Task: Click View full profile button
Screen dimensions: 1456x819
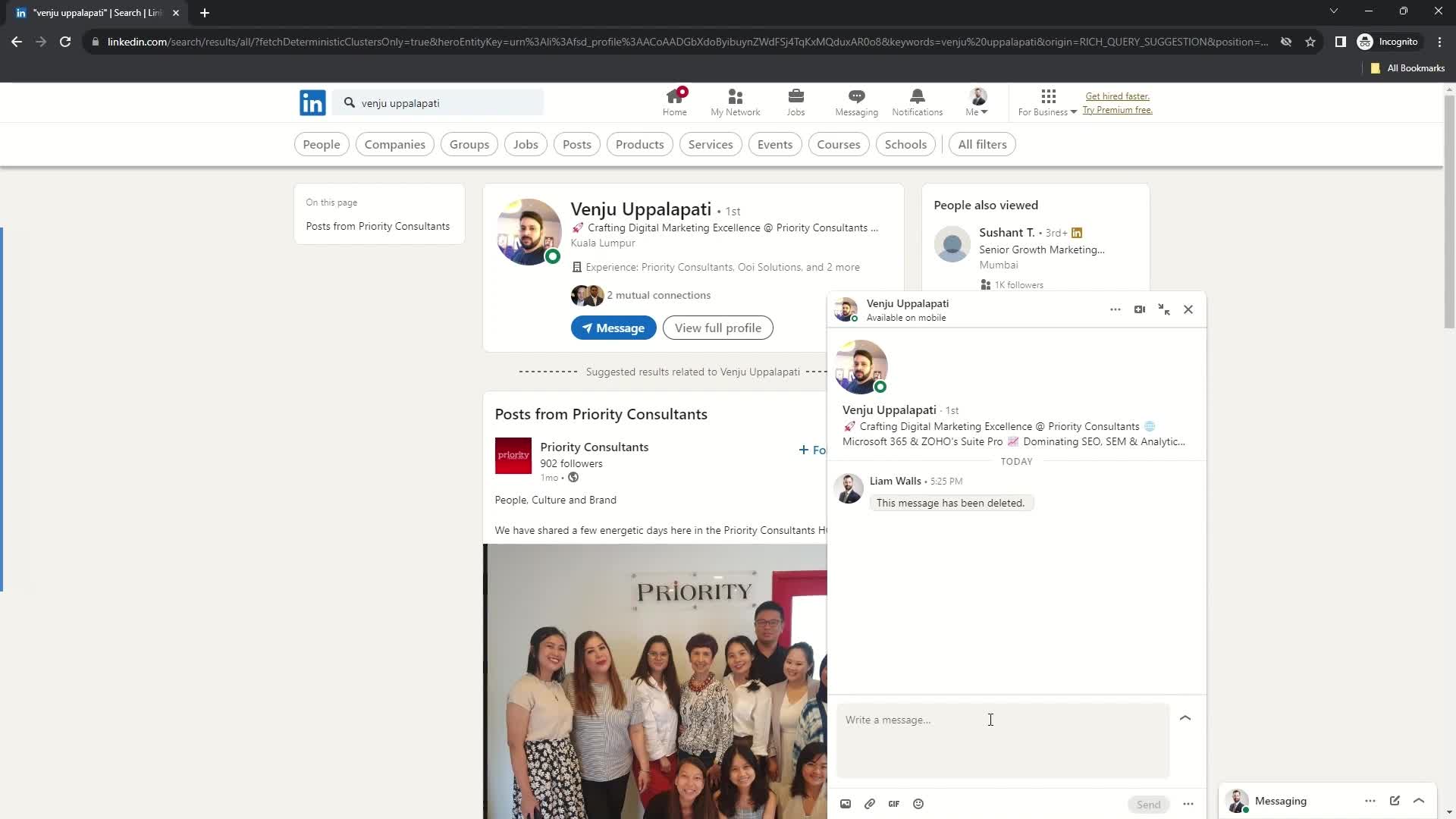Action: pyautogui.click(x=720, y=328)
